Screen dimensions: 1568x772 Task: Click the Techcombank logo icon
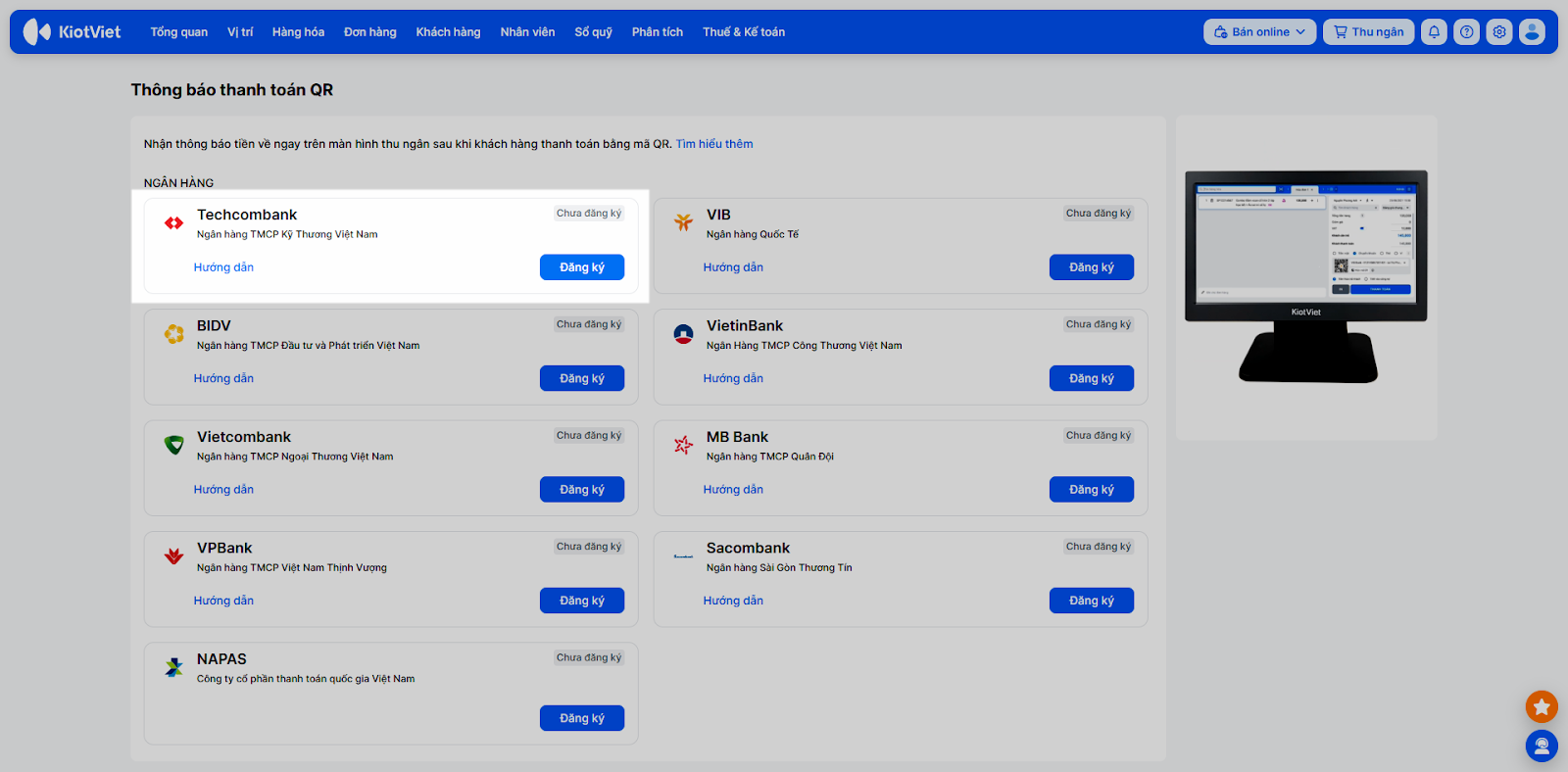coord(174,223)
